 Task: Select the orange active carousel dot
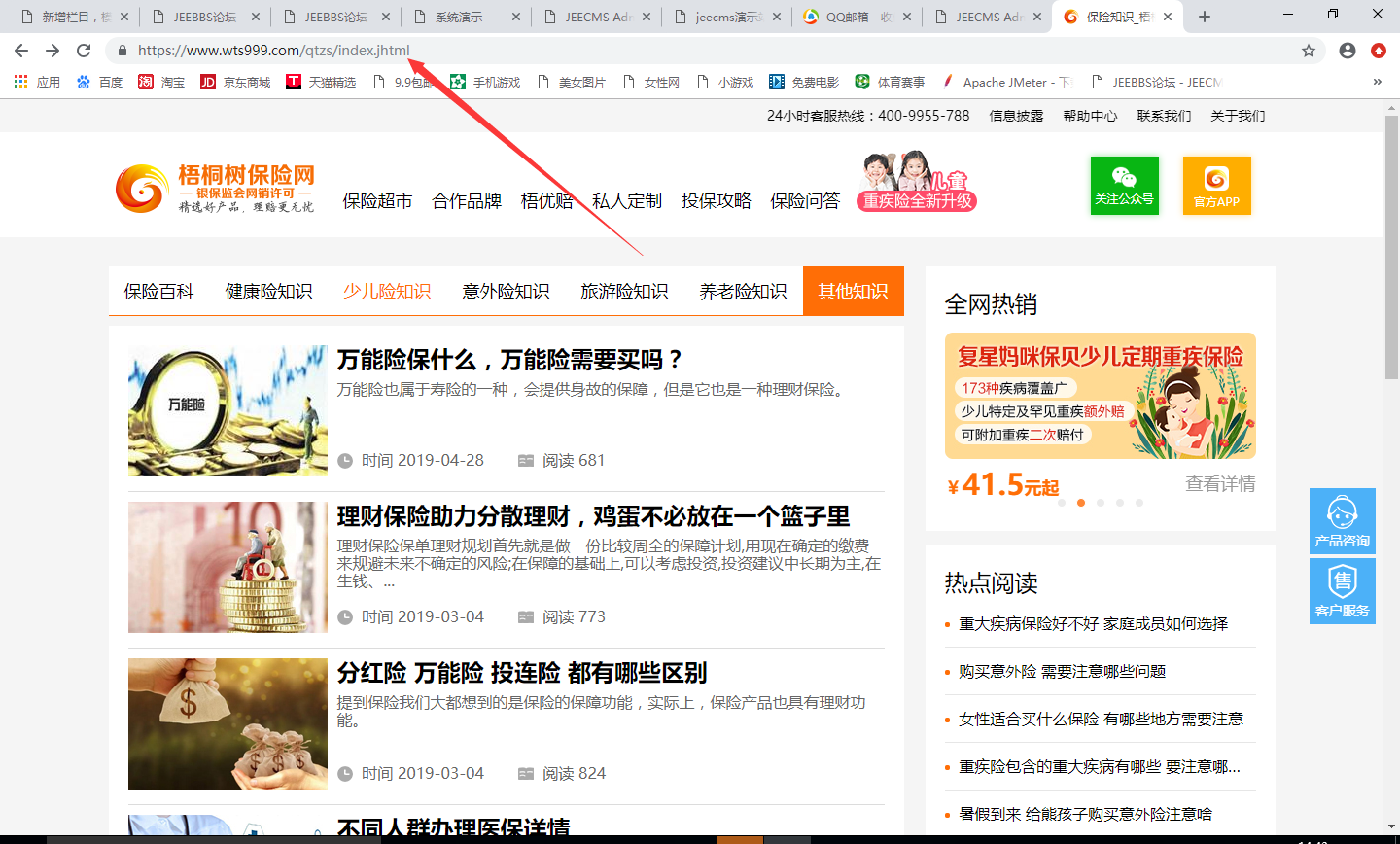pyautogui.click(x=1081, y=503)
